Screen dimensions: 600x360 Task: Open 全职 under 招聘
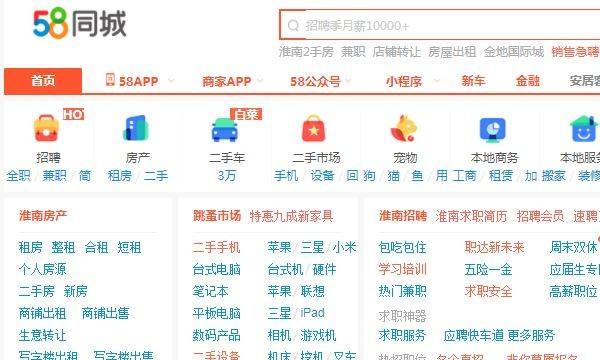18,176
